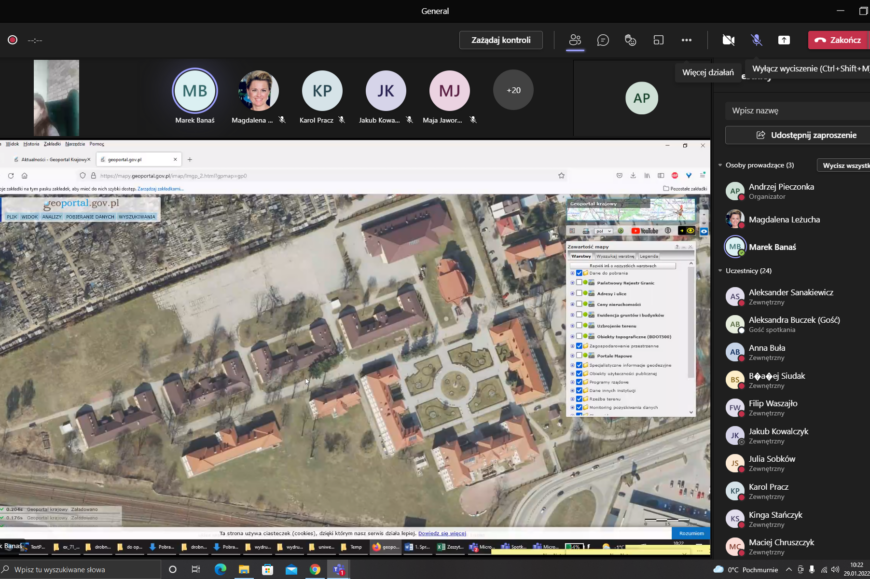The width and height of the screenshot is (870, 579).
Task: Click the reload icon in shared browser
Action: (x=11, y=175)
